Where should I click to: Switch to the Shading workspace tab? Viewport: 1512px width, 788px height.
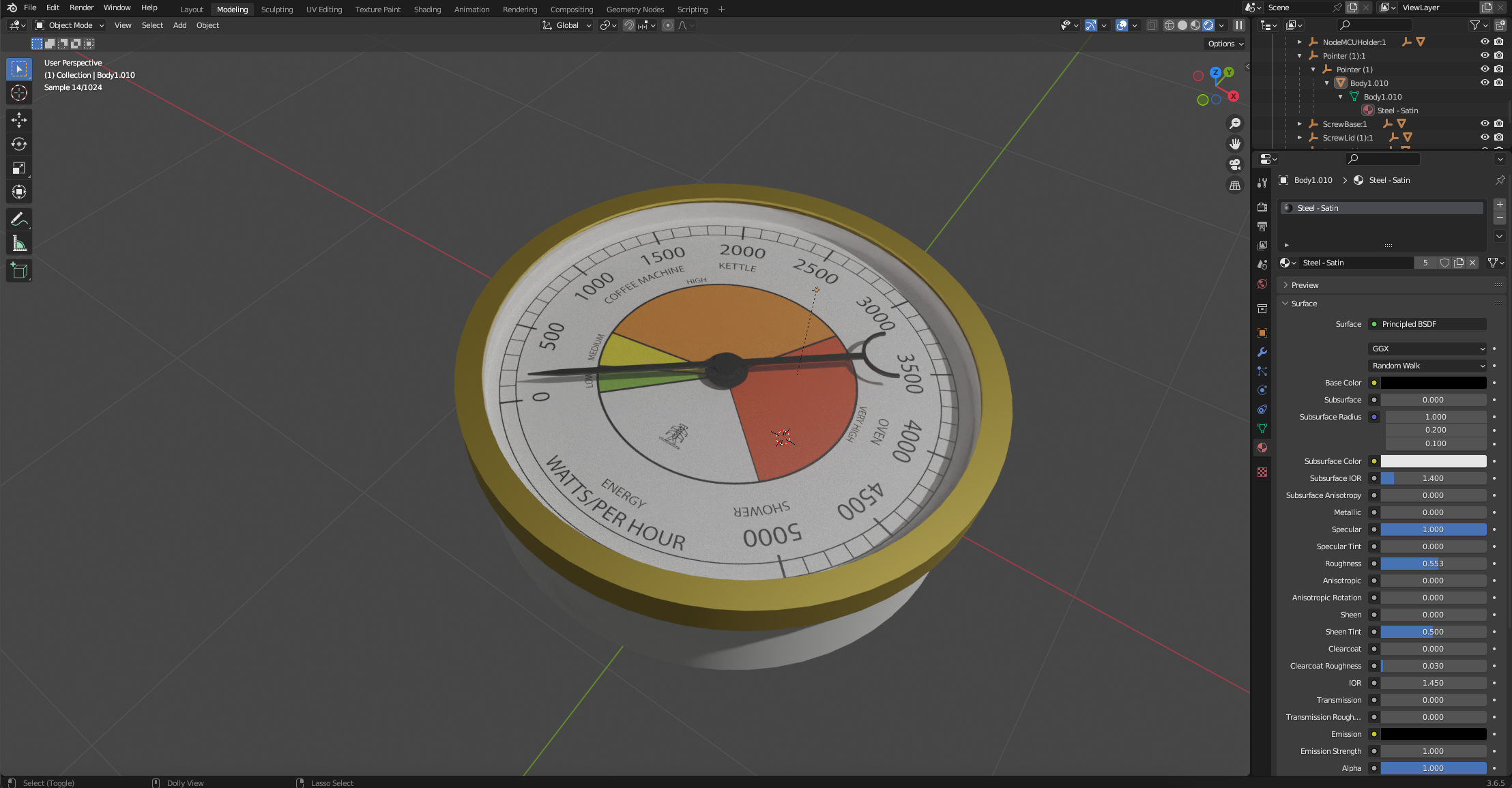pos(427,10)
